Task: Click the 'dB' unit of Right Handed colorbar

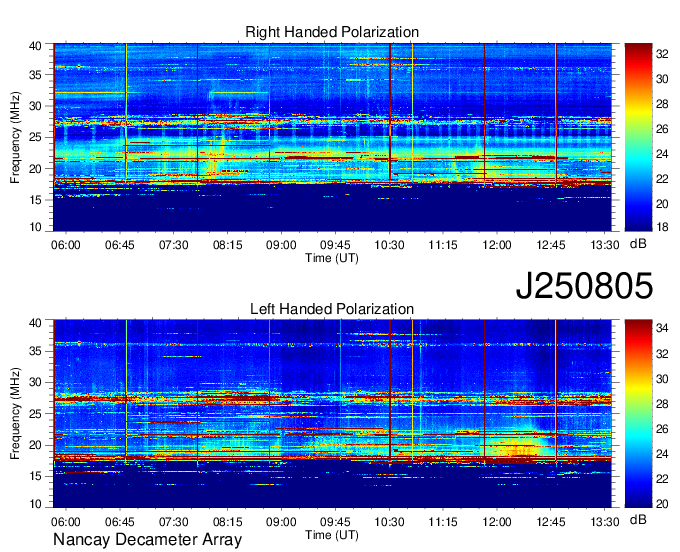Action: coord(638,244)
